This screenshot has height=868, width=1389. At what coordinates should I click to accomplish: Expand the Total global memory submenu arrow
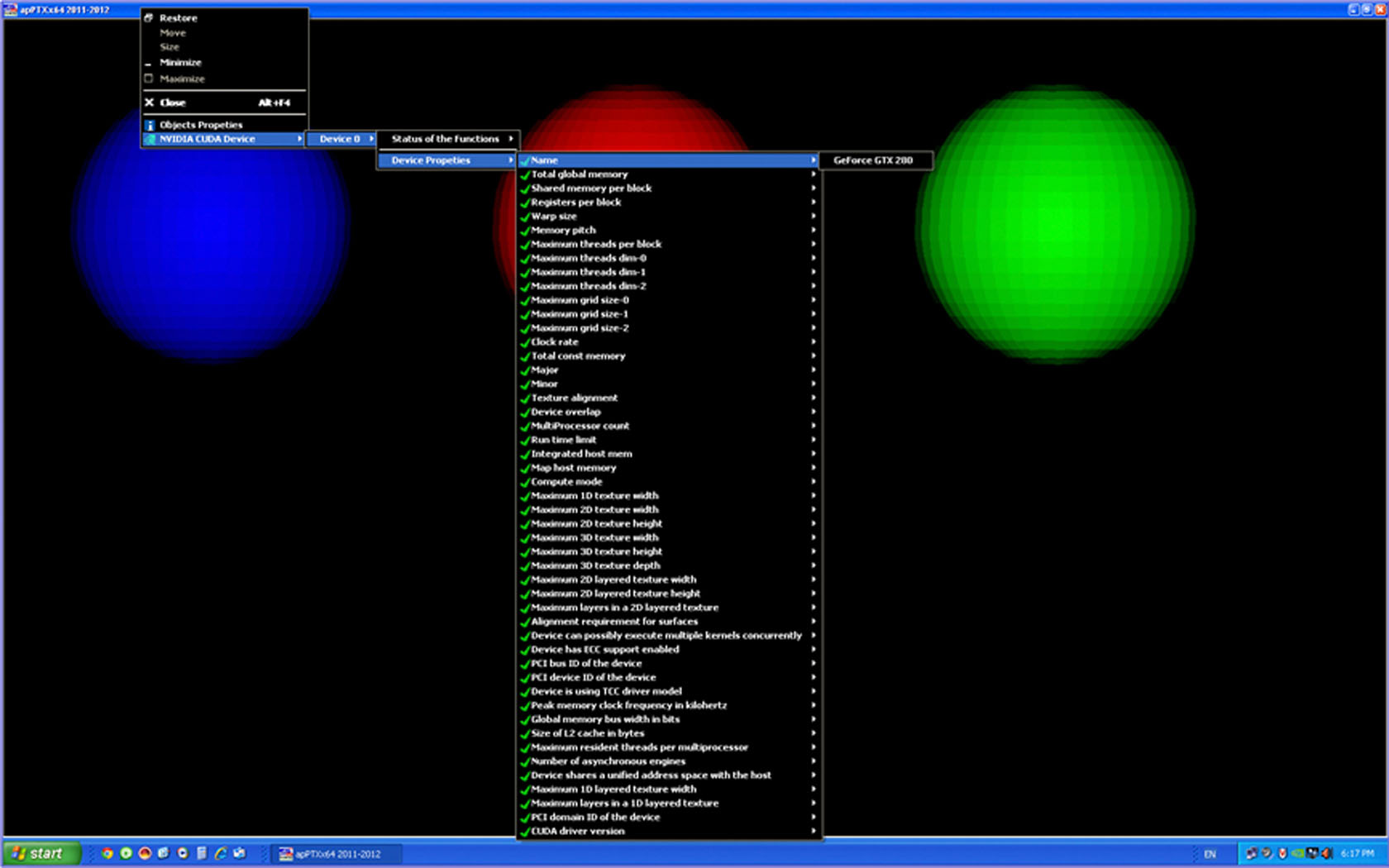[814, 174]
